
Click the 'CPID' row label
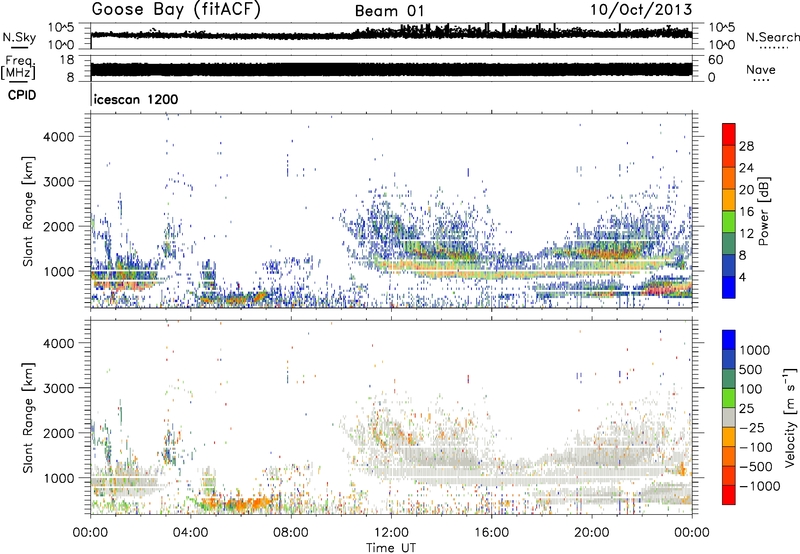click(22, 95)
